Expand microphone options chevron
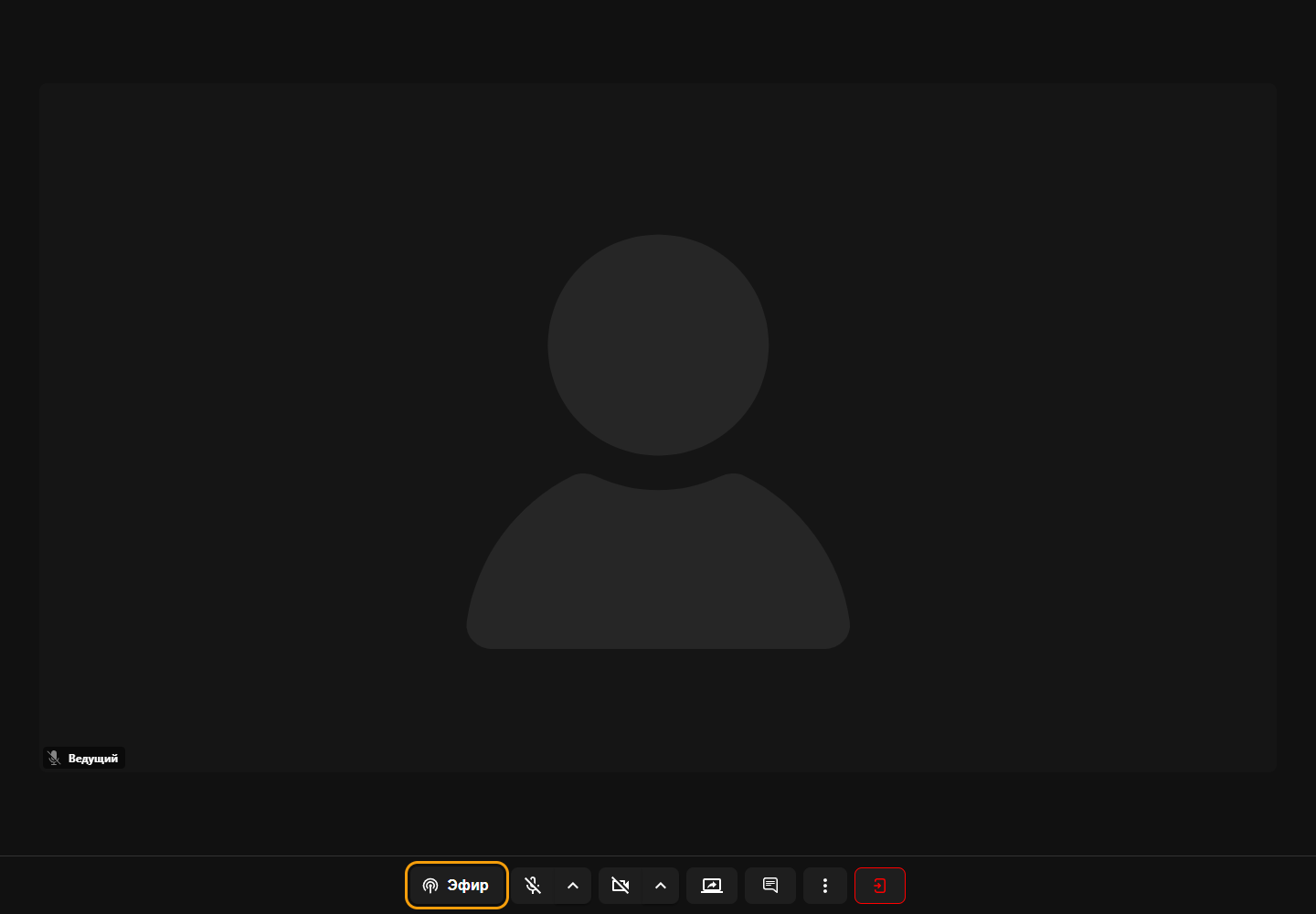Image resolution: width=1316 pixels, height=914 pixels. coord(573,886)
